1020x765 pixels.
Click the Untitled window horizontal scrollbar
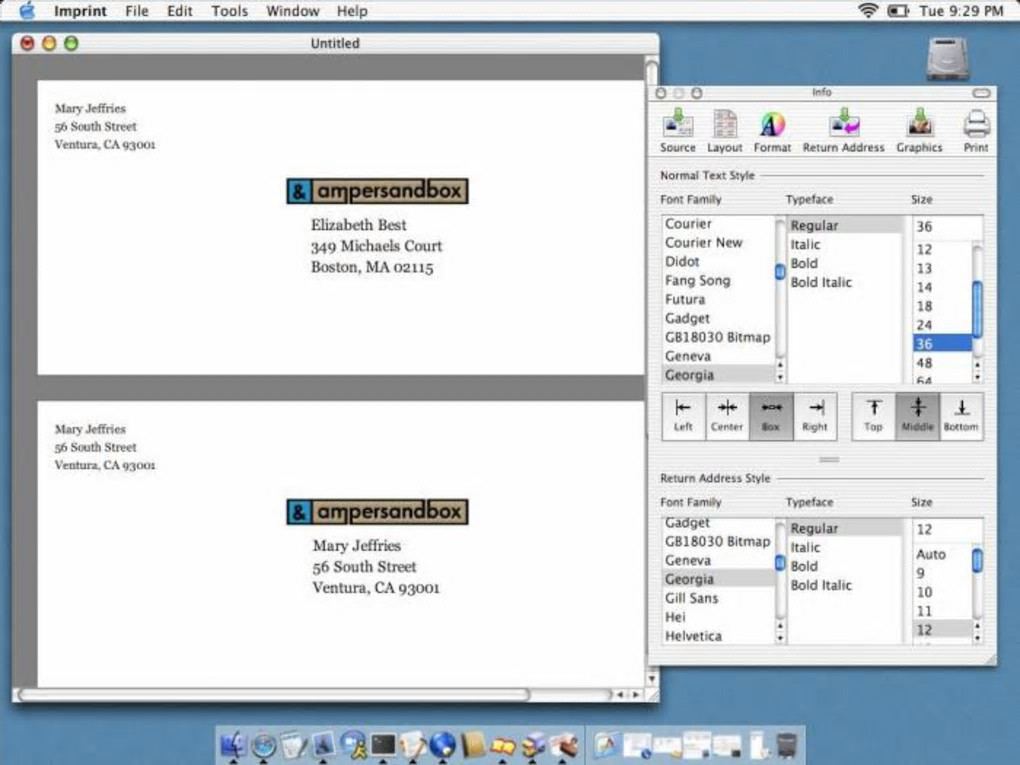[273, 695]
